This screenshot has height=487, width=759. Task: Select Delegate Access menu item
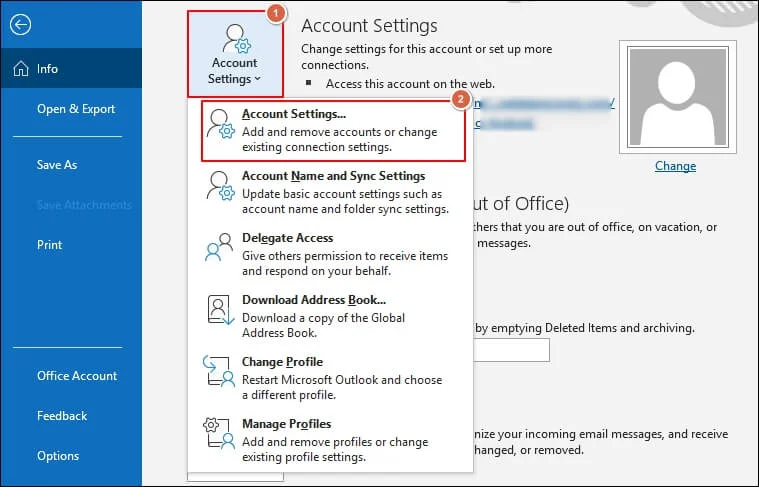(330, 254)
